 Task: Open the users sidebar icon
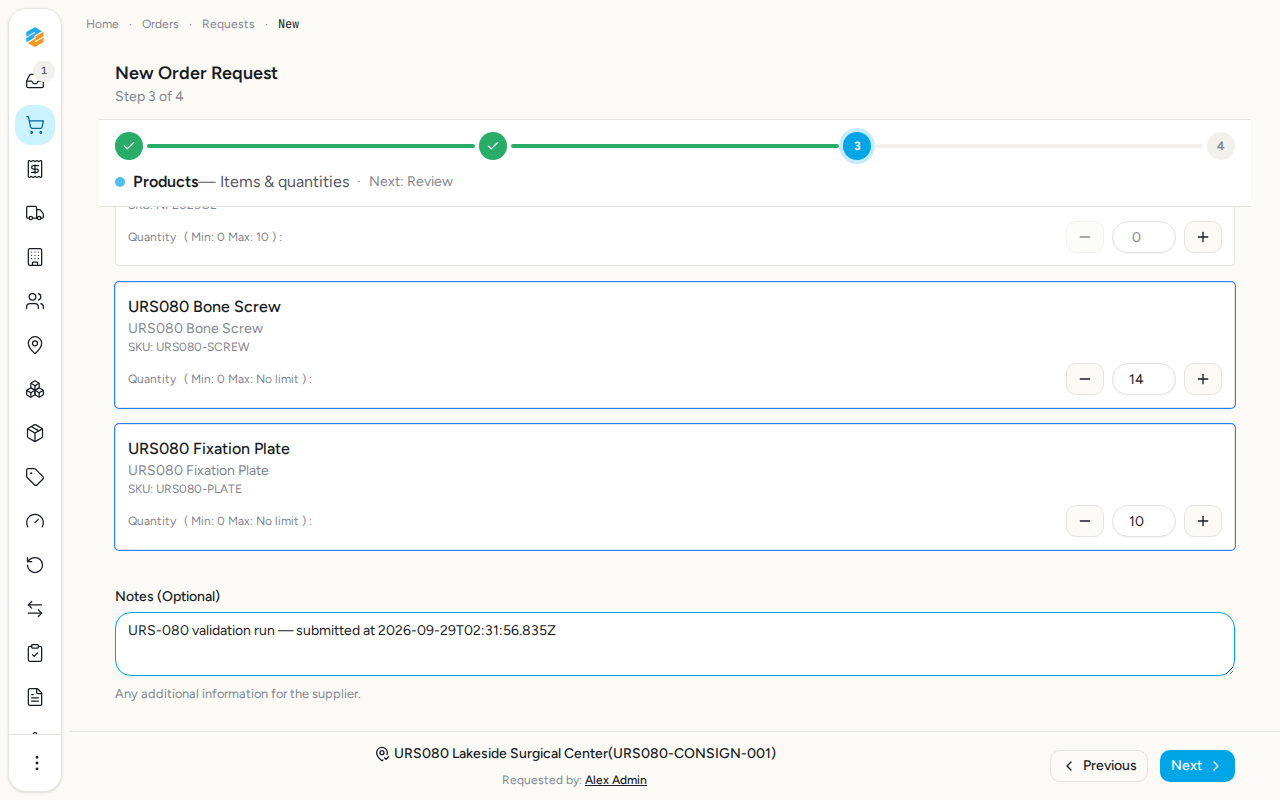35,301
